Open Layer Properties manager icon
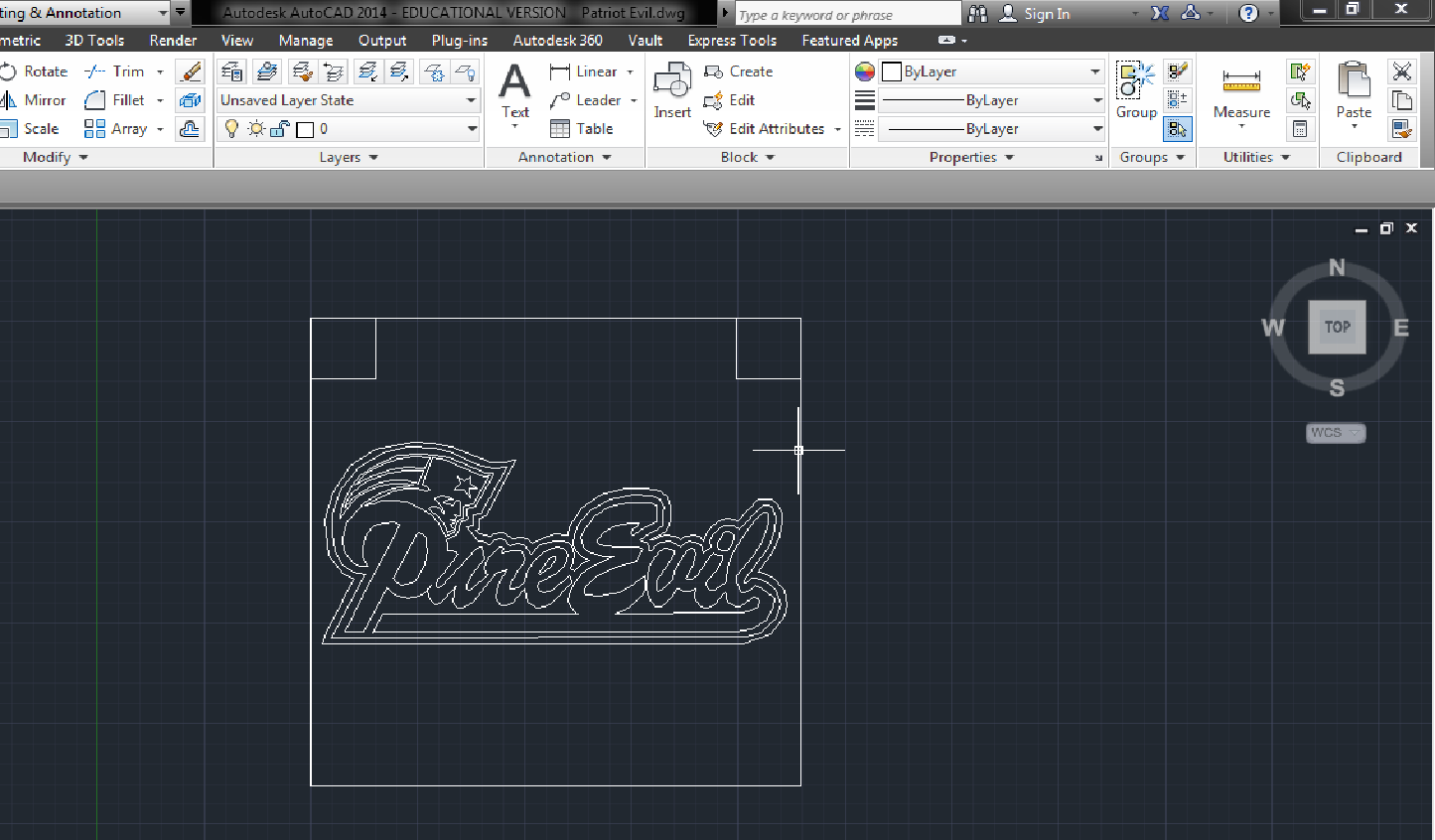 (231, 71)
